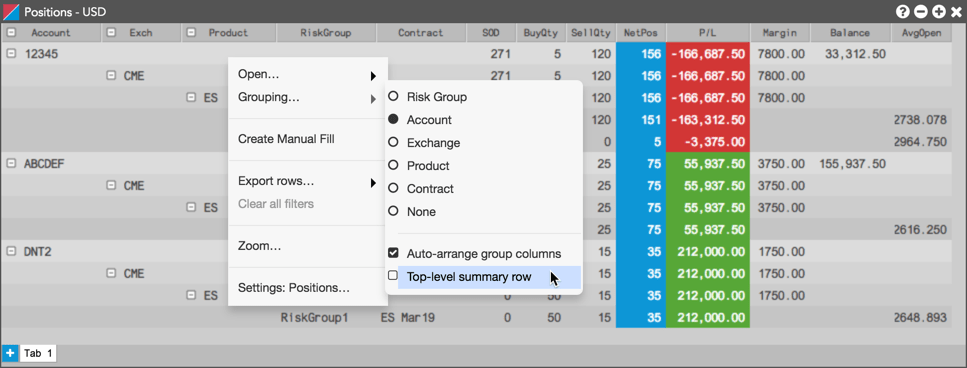Screen dimensions: 967x368
Task: Collapse all Product column groups icon
Action: [x=192, y=33]
